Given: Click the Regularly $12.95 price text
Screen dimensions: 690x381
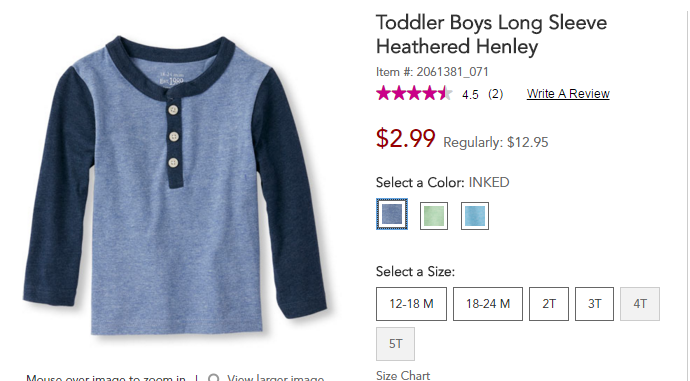Looking at the screenshot, I should point(495,143).
